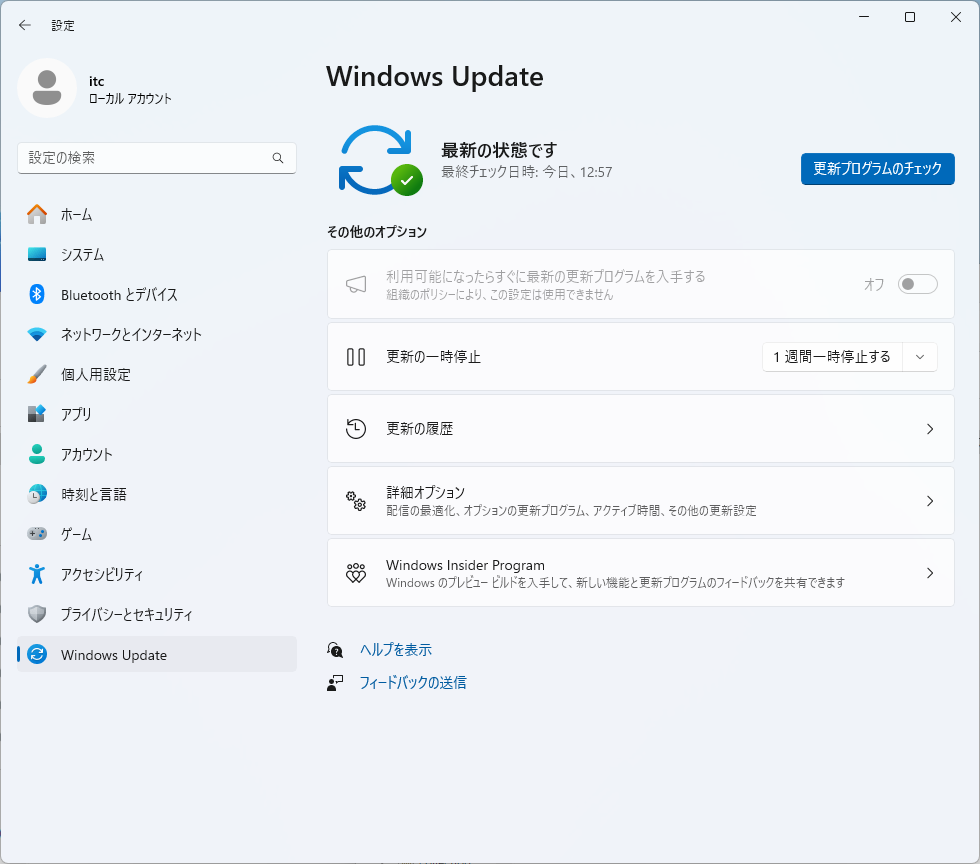Click the pause icon beside 更新の一時停止

coord(356,357)
